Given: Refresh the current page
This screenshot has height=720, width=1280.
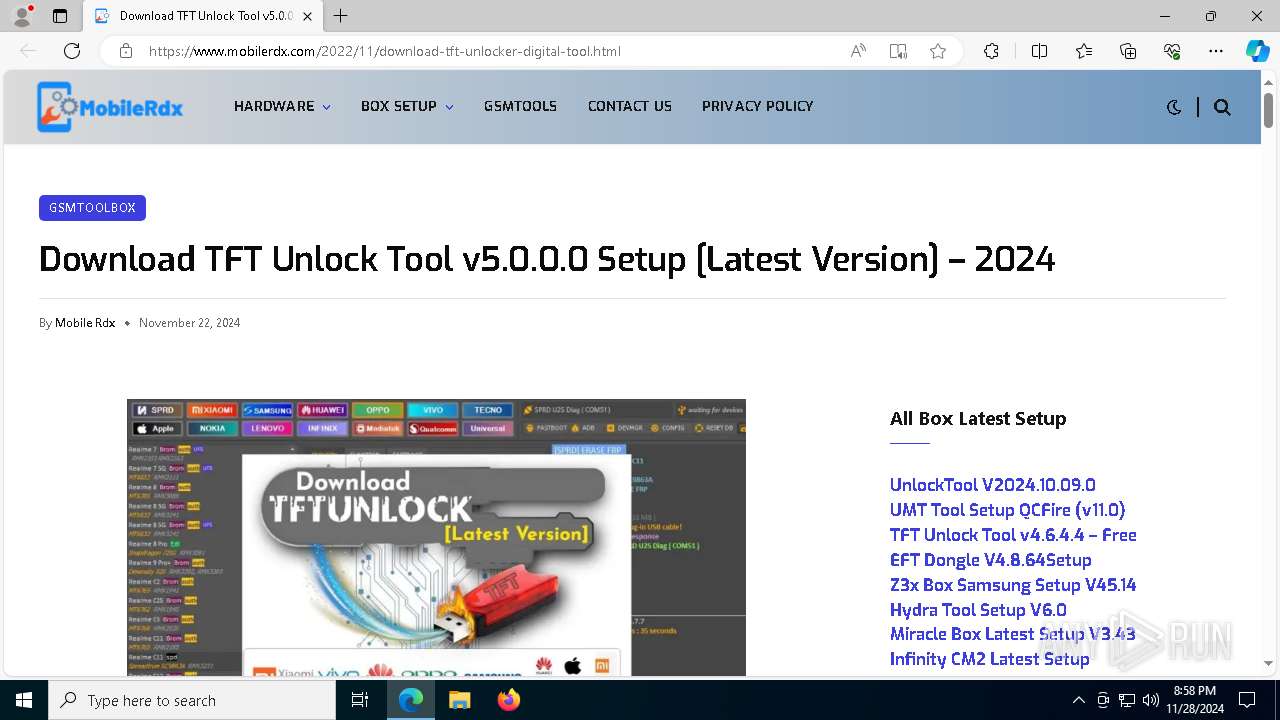Looking at the screenshot, I should [72, 51].
